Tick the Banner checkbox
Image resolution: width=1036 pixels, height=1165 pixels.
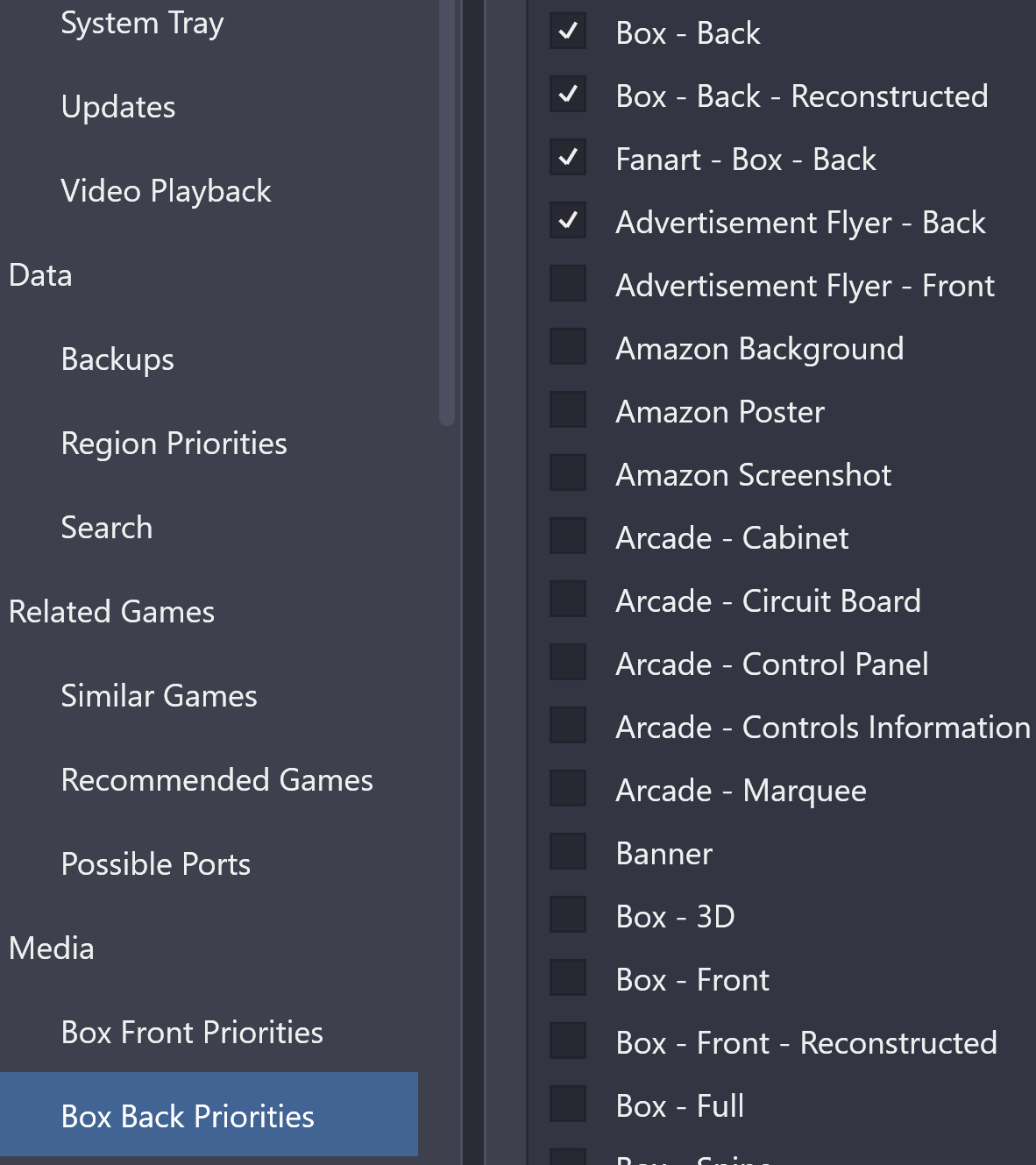click(568, 851)
